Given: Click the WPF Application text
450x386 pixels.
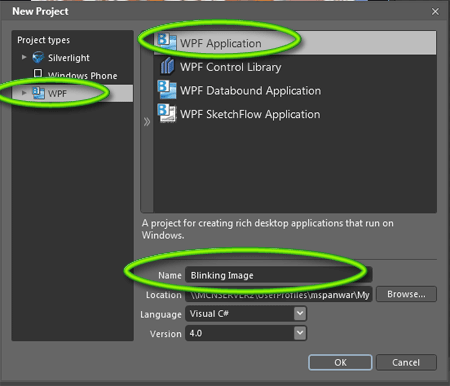Looking at the screenshot, I should click(221, 43).
